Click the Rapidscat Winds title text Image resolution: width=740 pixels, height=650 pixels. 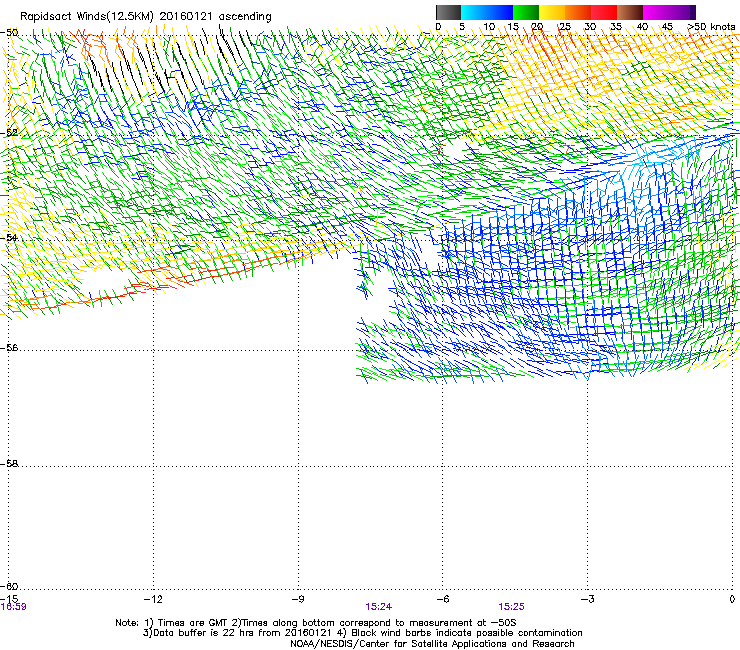click(x=146, y=17)
